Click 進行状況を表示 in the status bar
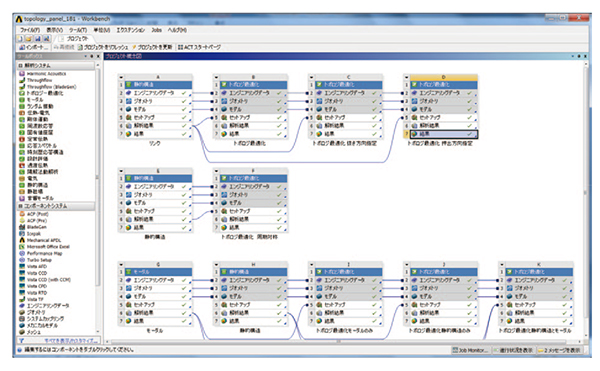 [514, 350]
